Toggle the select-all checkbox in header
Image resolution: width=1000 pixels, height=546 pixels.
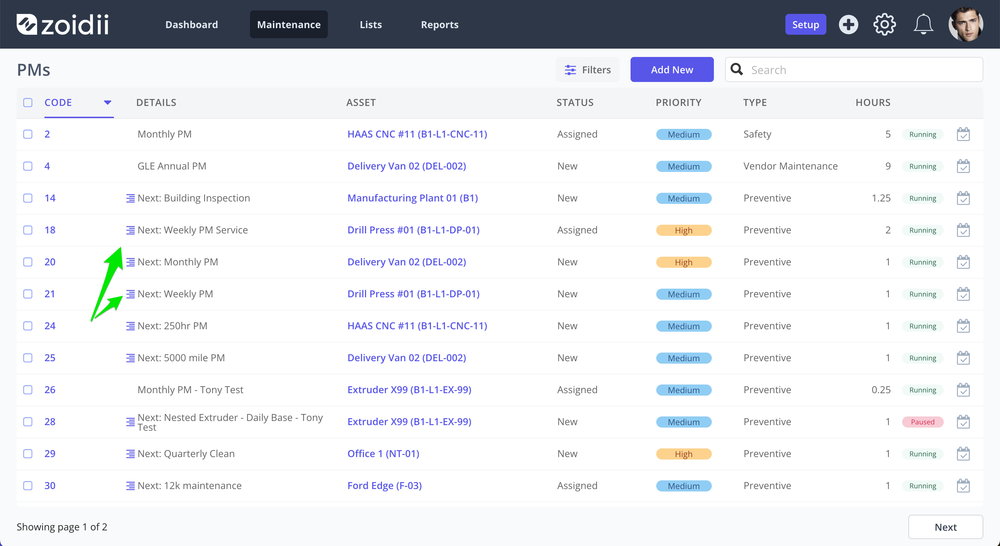pyautogui.click(x=27, y=102)
